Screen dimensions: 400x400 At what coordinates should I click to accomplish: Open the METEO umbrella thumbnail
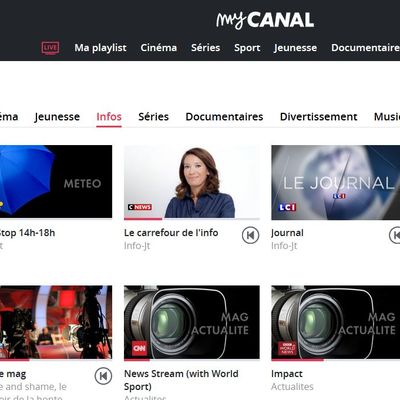56,181
